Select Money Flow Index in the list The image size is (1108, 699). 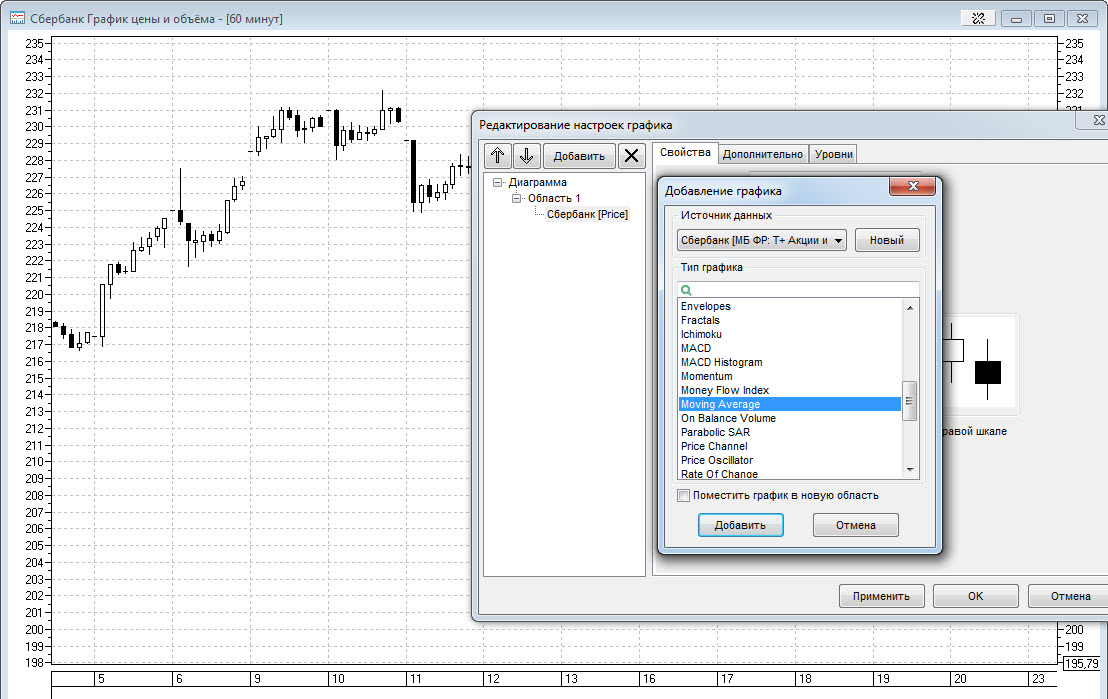[x=789, y=390]
